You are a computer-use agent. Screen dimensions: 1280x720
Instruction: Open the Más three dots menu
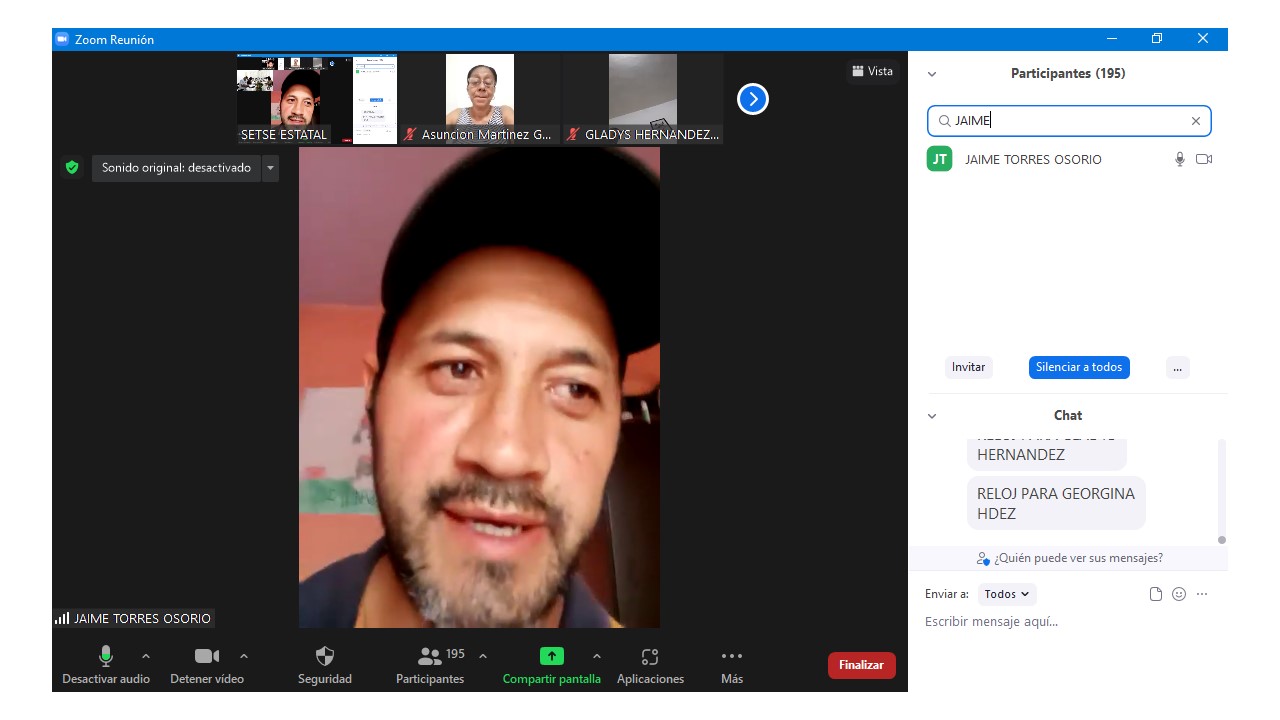(732, 656)
